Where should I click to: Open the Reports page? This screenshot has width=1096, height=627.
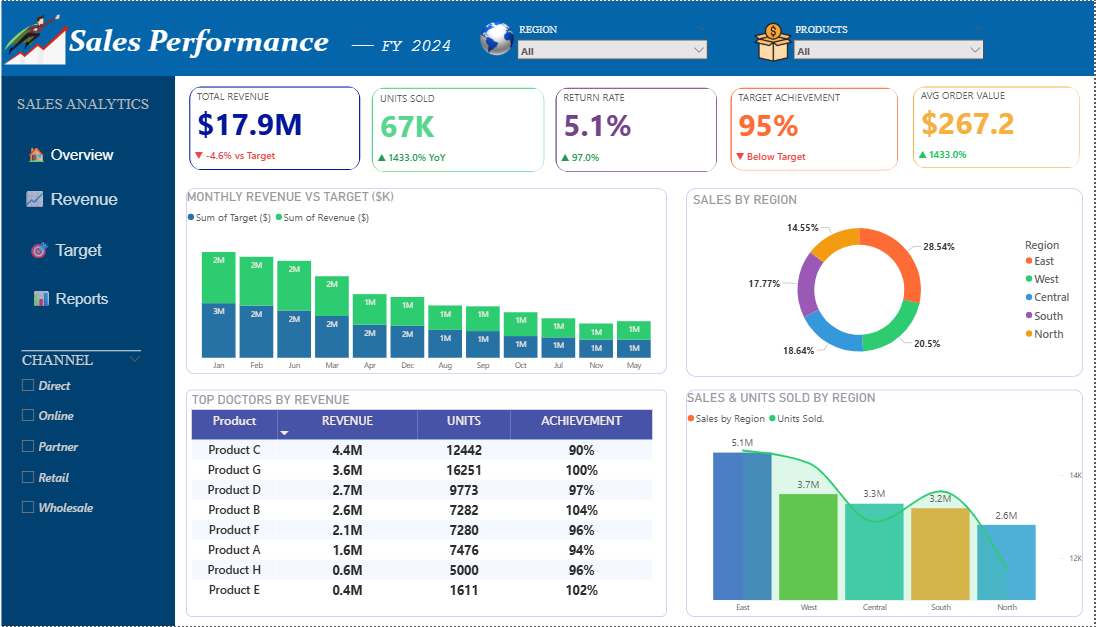tap(82, 299)
